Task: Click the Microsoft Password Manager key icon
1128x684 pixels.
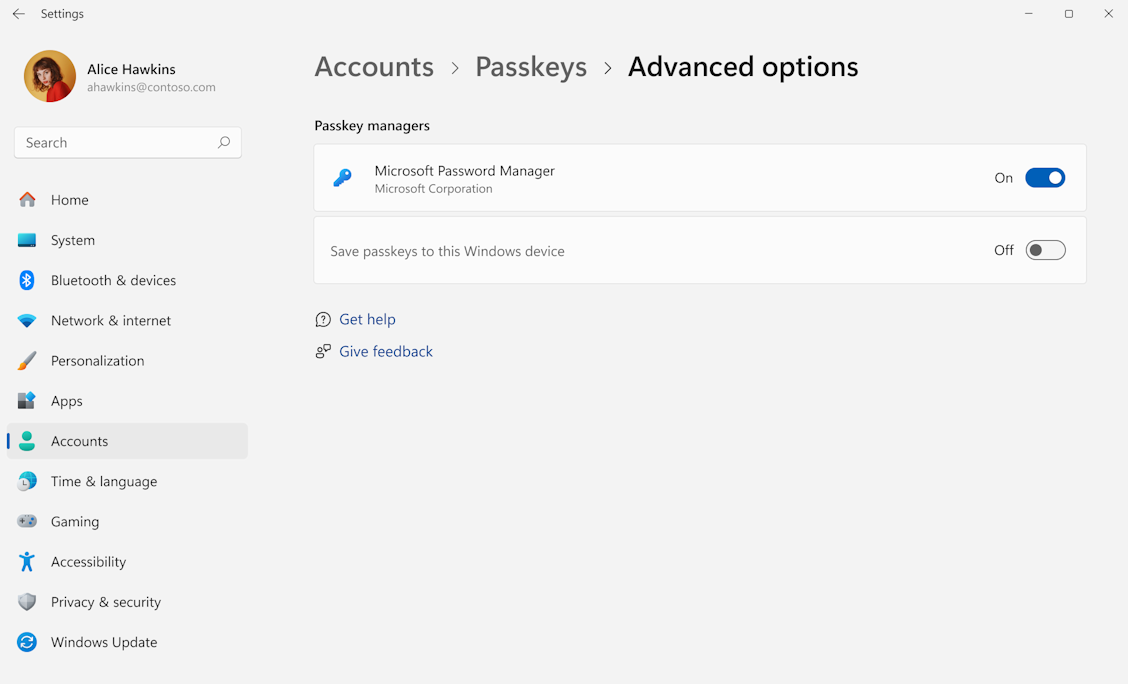Action: 343,177
